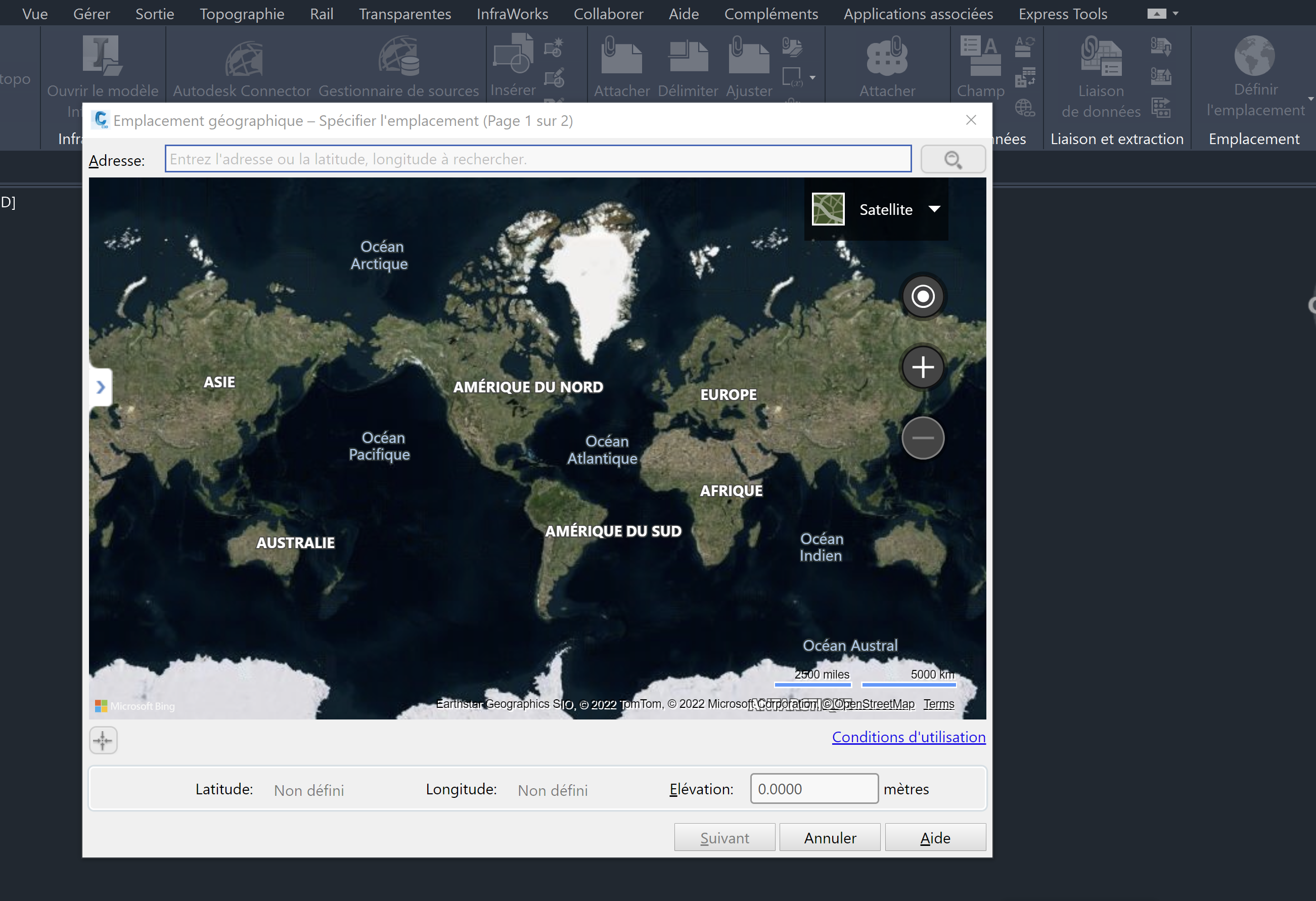Open the Express Tools tab

point(1062,14)
